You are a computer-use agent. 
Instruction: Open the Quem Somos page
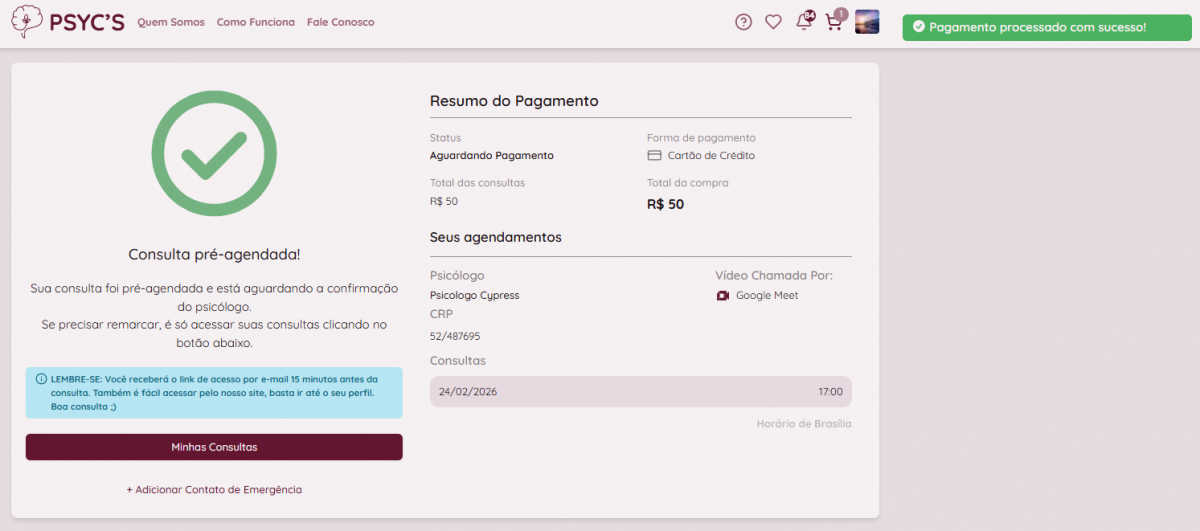170,22
